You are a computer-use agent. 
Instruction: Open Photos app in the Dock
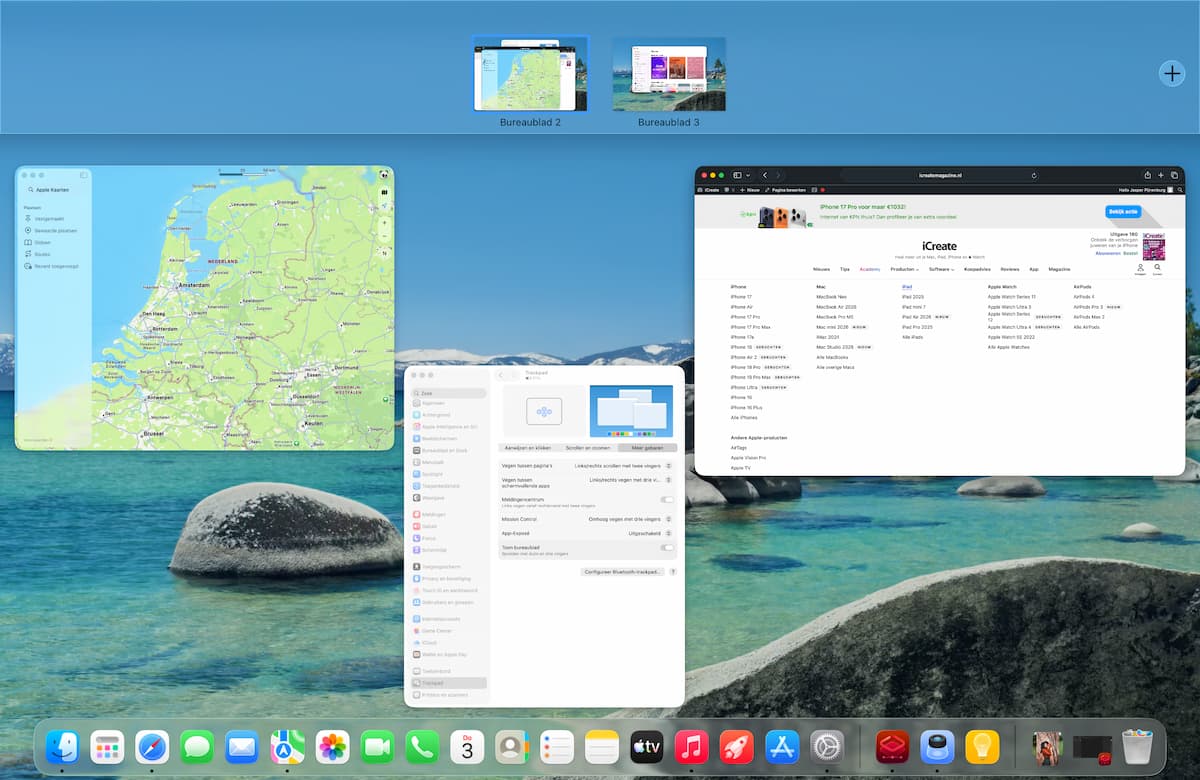(x=332, y=747)
